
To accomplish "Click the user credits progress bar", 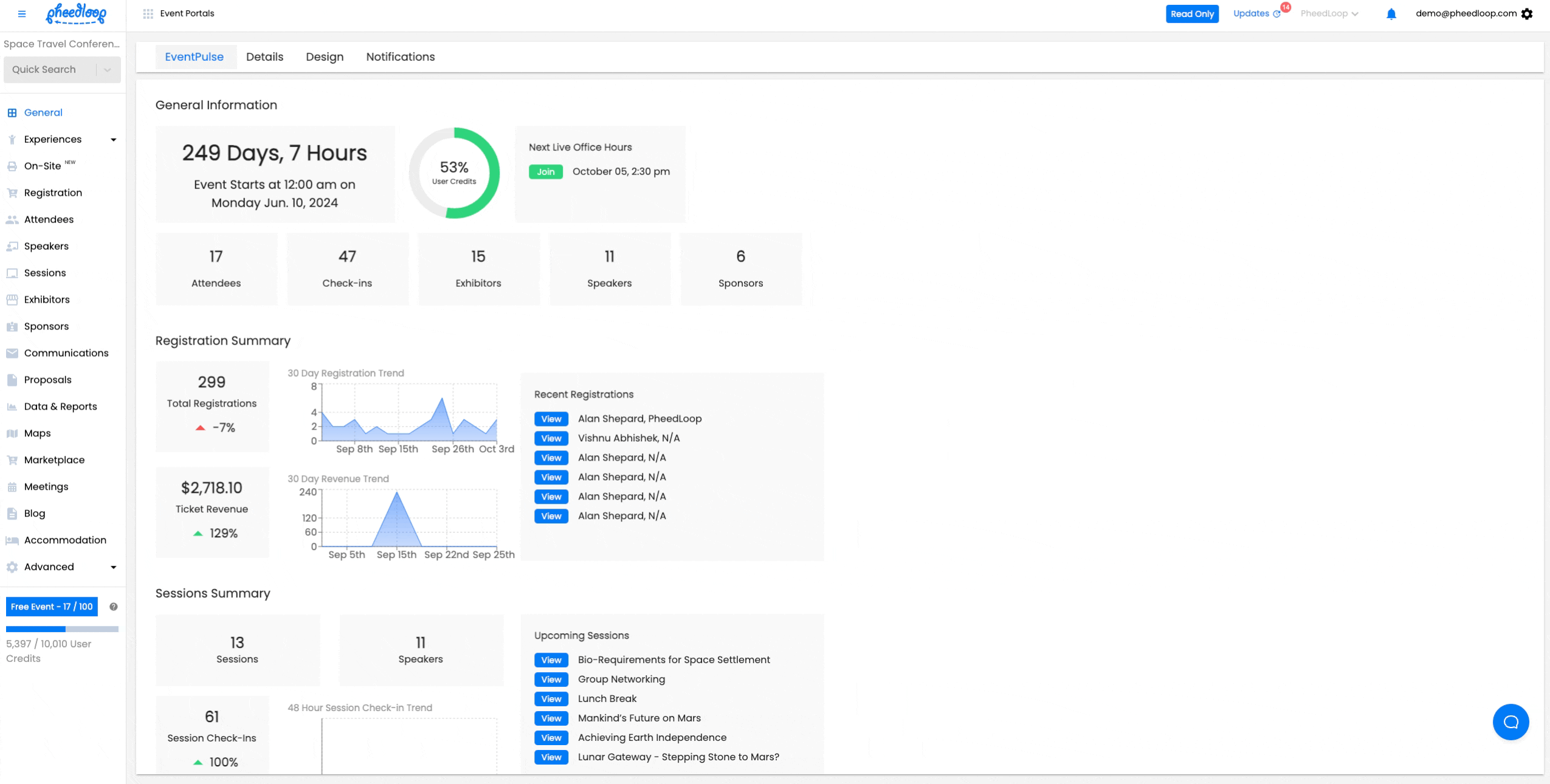I will (x=62, y=629).
